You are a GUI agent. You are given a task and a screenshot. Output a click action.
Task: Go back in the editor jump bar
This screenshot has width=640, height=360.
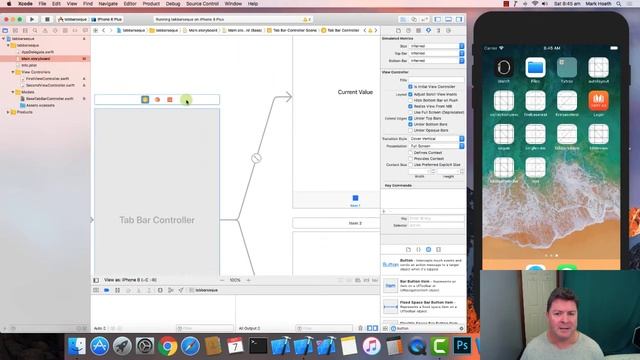104,31
